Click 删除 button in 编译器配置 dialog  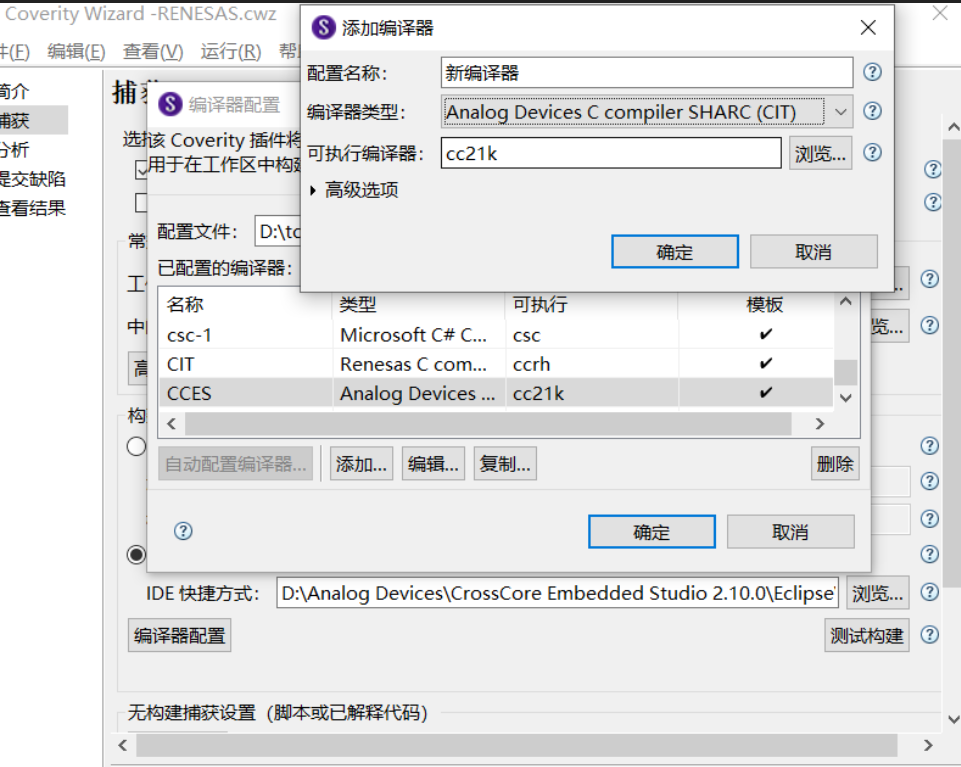point(835,464)
